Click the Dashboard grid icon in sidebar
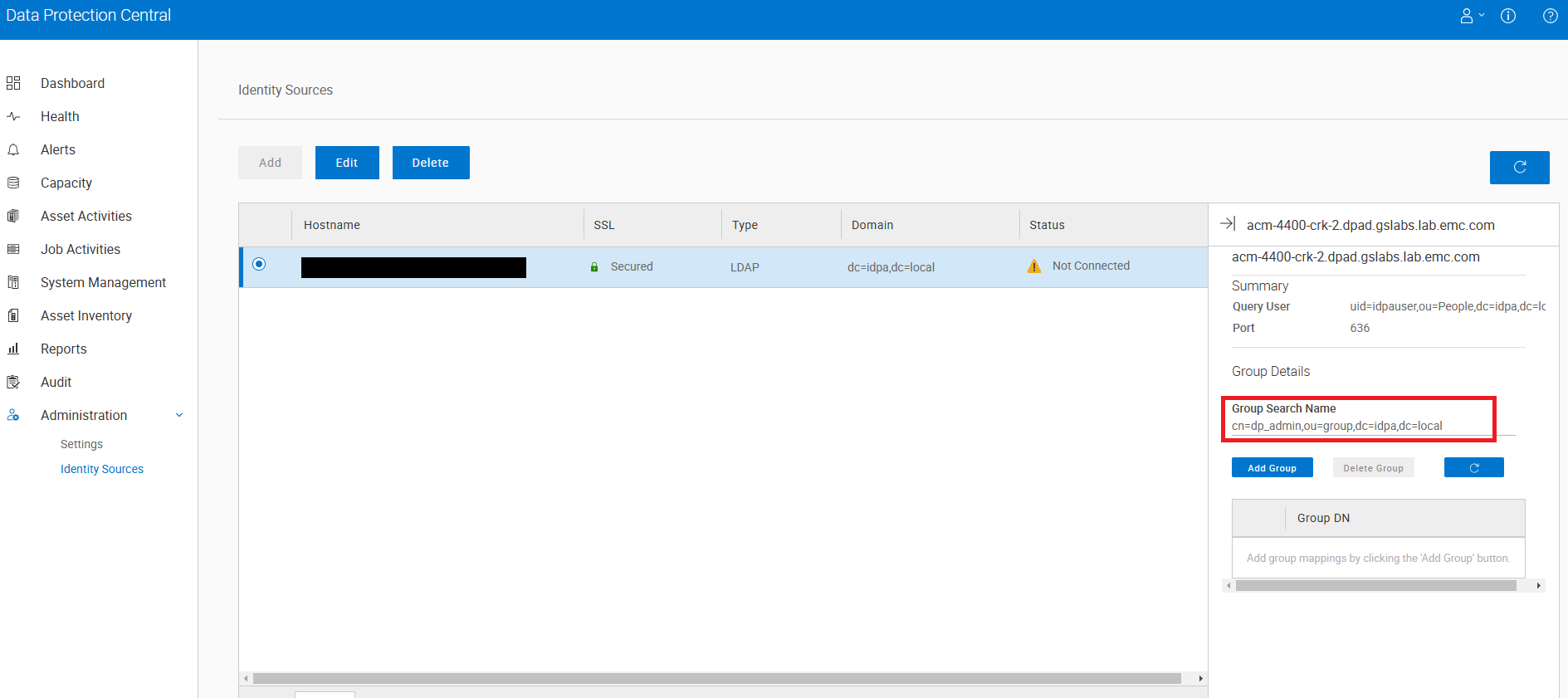 click(x=13, y=83)
